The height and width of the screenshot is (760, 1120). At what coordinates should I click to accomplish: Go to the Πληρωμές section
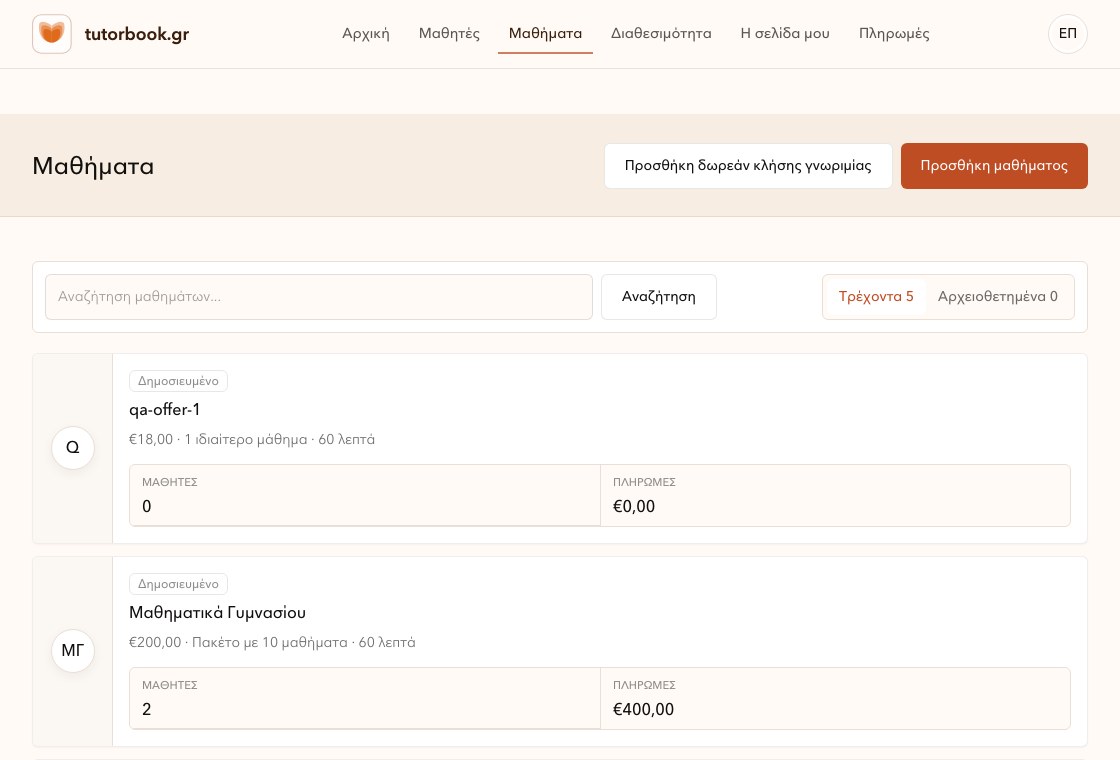point(894,34)
